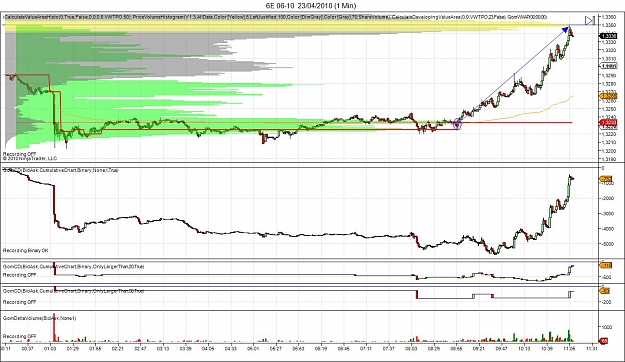This screenshot has width=625, height=362.
Task: Click the -4000 label on cumulative delta axis
Action: [x=607, y=229]
